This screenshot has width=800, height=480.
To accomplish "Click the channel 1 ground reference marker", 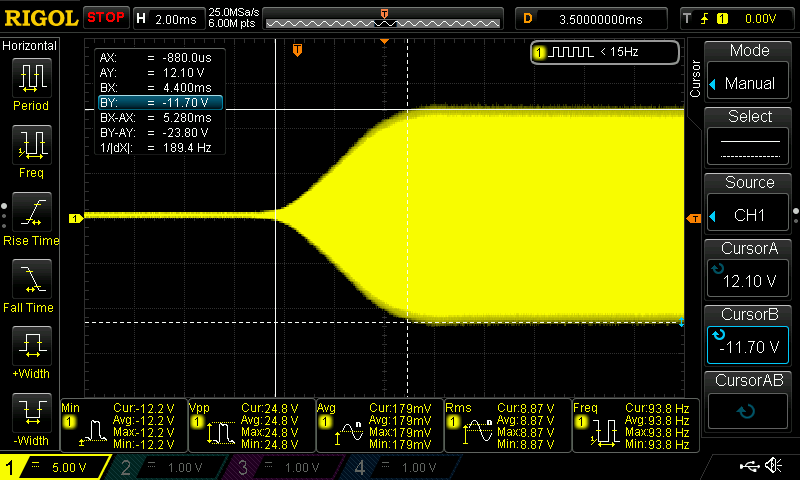I will pyautogui.click(x=76, y=218).
